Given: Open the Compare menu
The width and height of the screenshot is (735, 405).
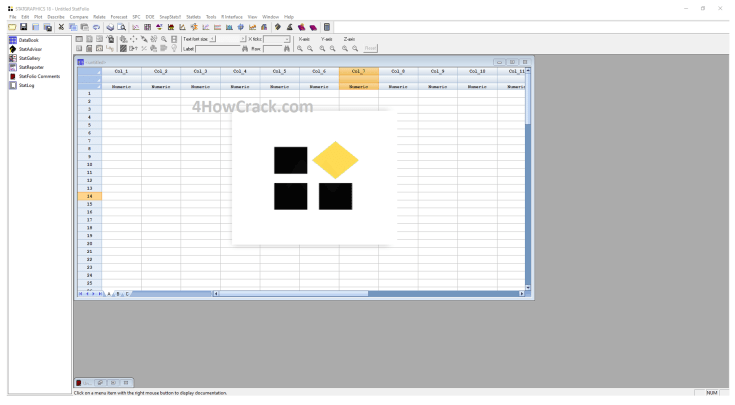Looking at the screenshot, I should [79, 17].
